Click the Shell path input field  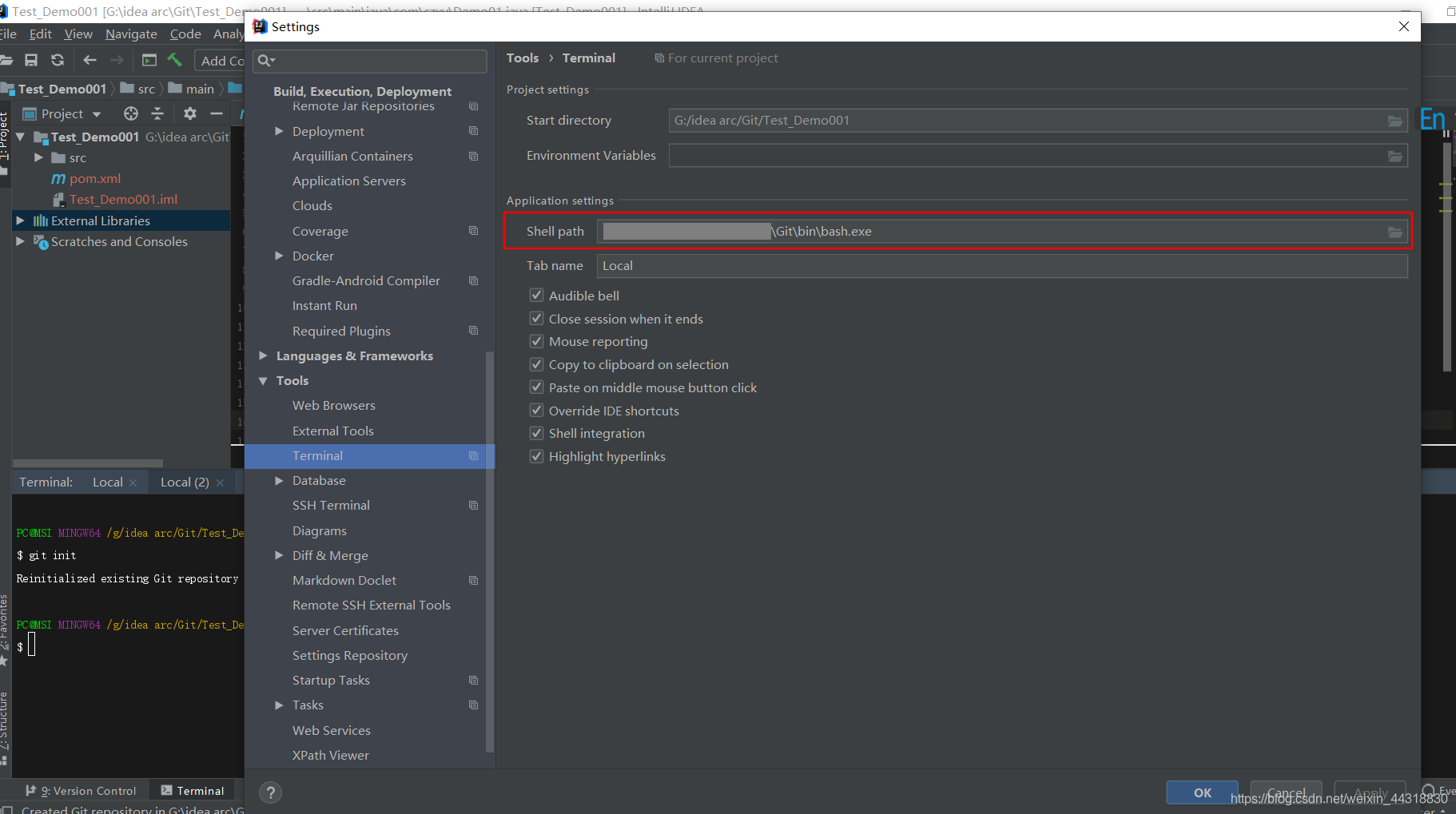tap(1002, 232)
